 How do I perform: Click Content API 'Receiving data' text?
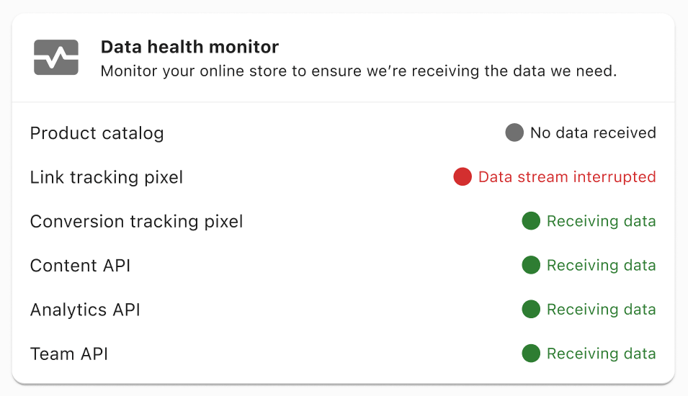point(601,265)
